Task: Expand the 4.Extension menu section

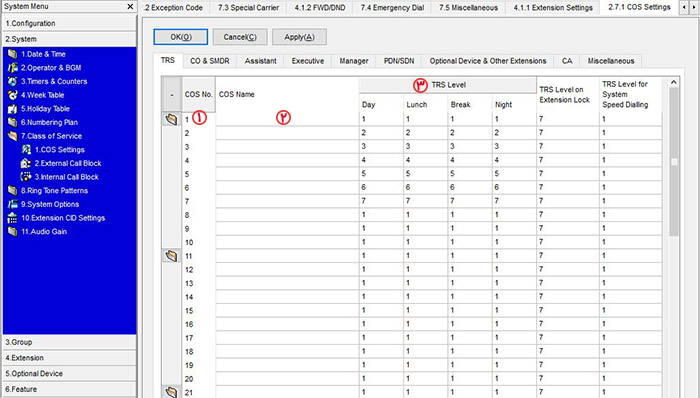Action: [69, 358]
